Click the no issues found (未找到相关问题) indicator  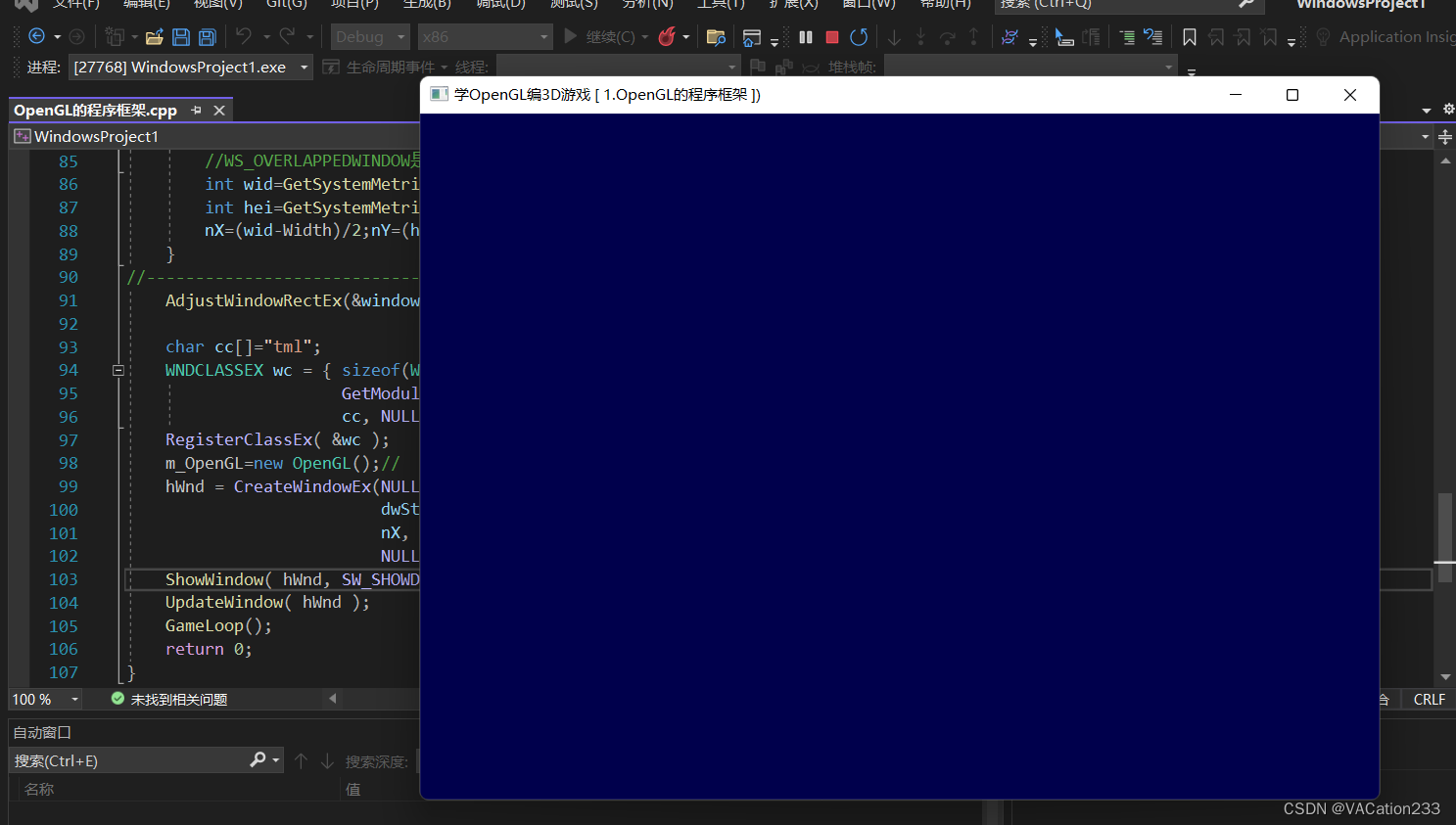(x=169, y=700)
